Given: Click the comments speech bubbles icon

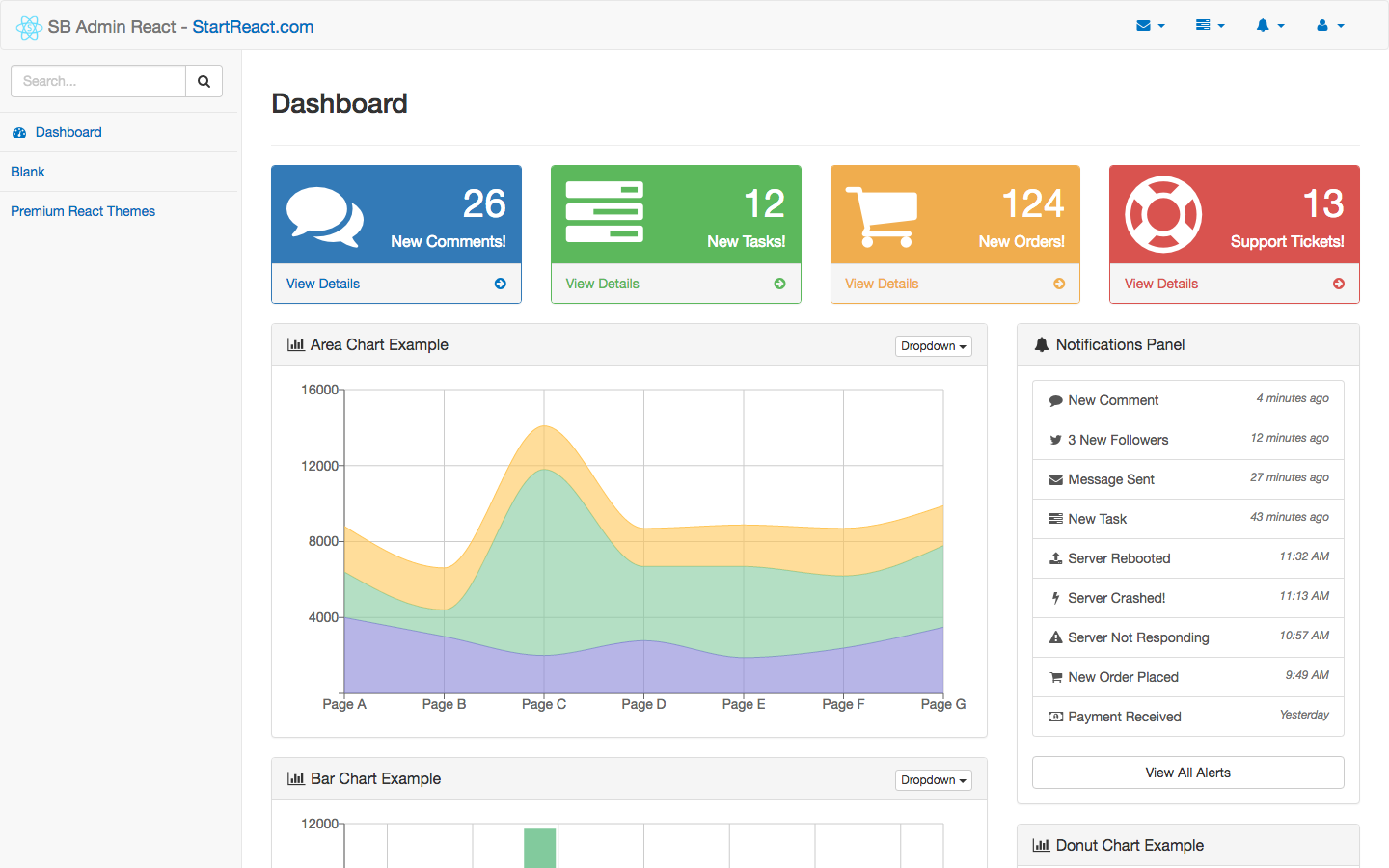Looking at the screenshot, I should tap(325, 216).
